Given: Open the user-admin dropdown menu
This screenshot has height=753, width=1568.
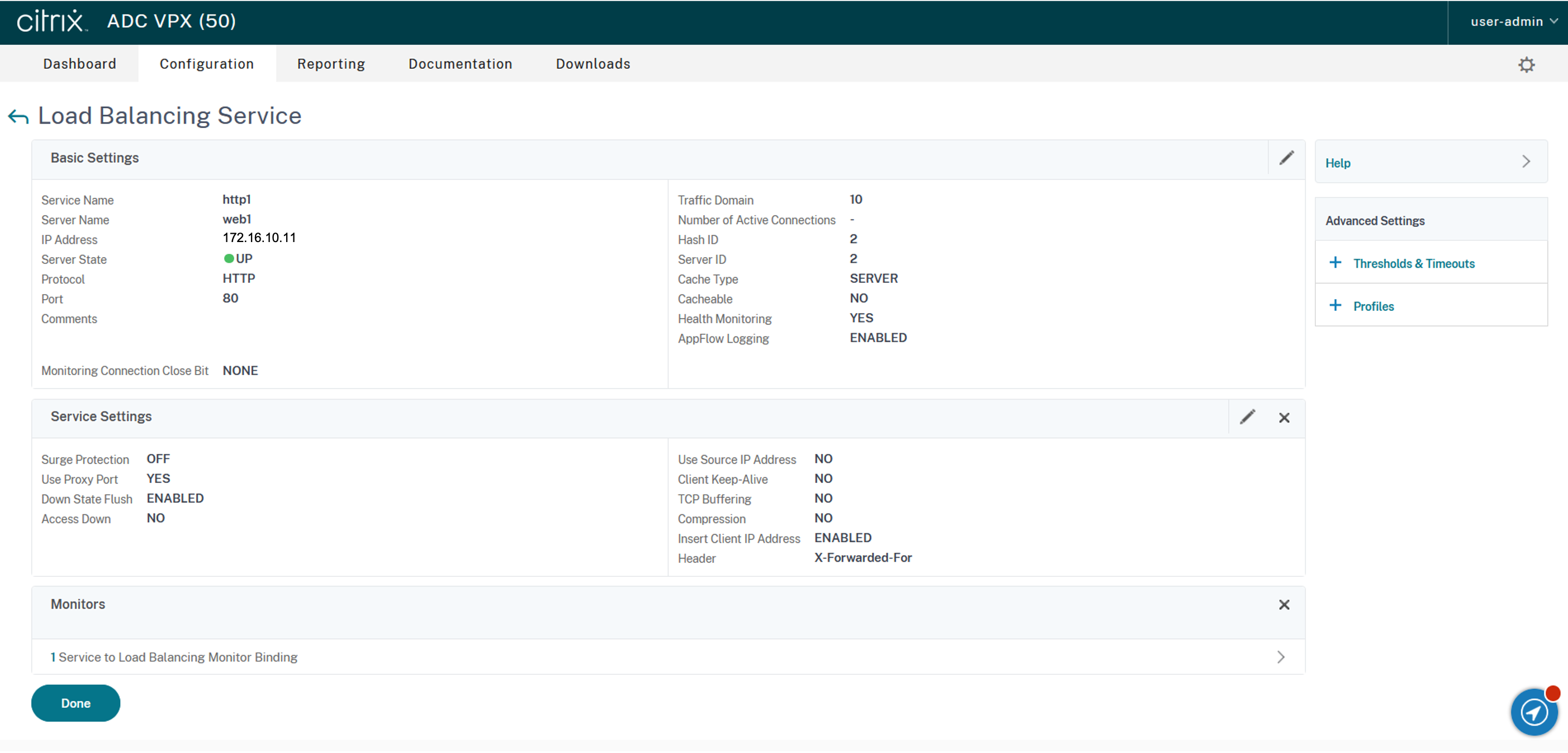Looking at the screenshot, I should pos(1513,22).
